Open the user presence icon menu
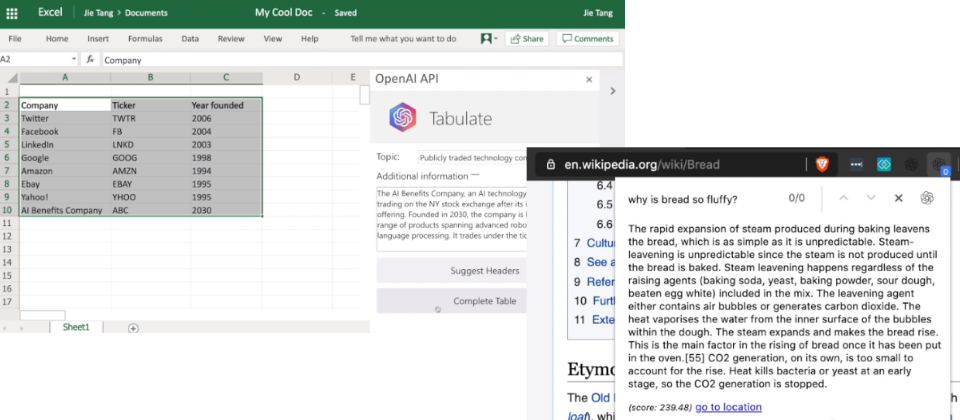The image size is (960, 420). pyautogui.click(x=488, y=39)
